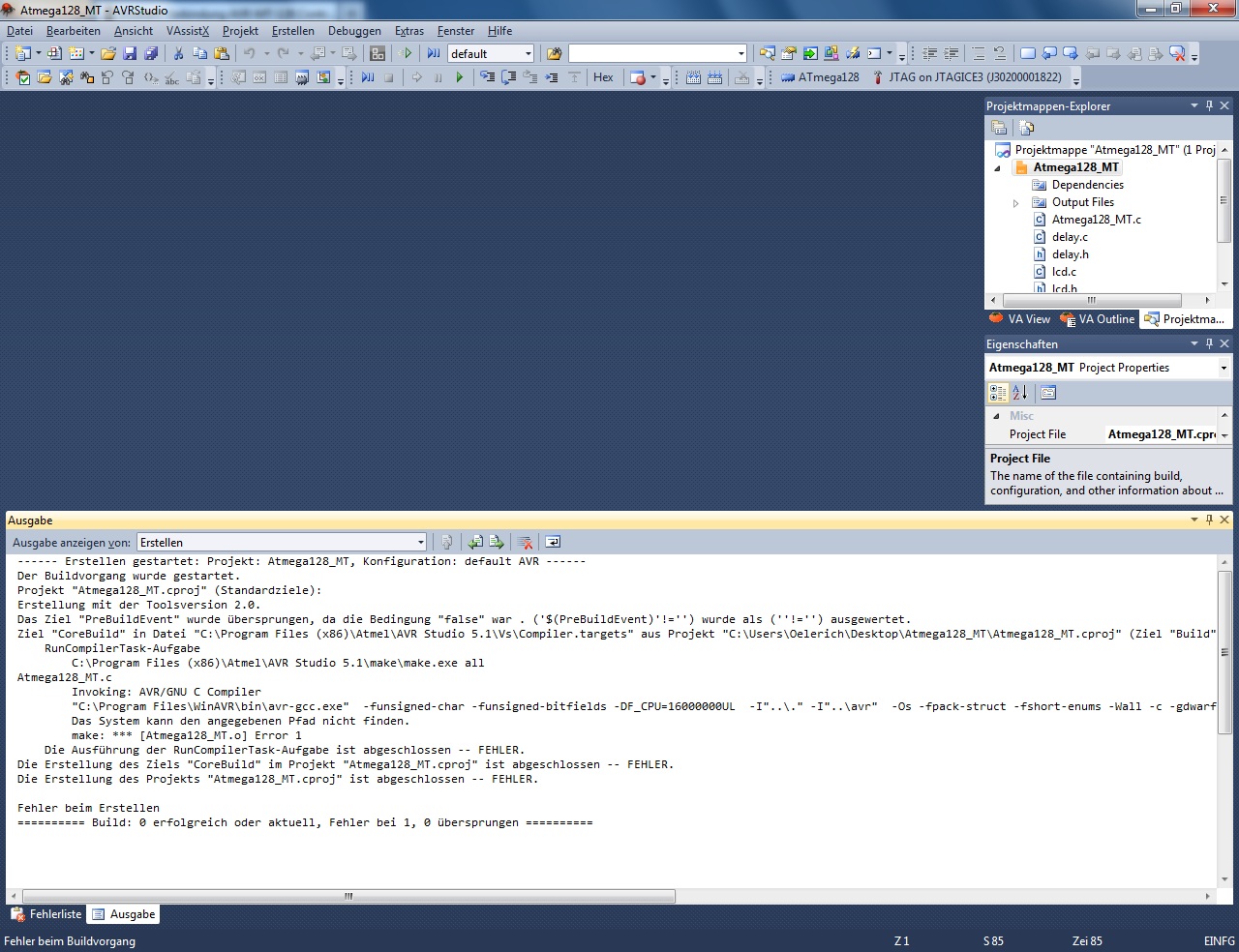This screenshot has width=1239, height=952.
Task: Click the Copy toolbar icon
Action: (199, 53)
